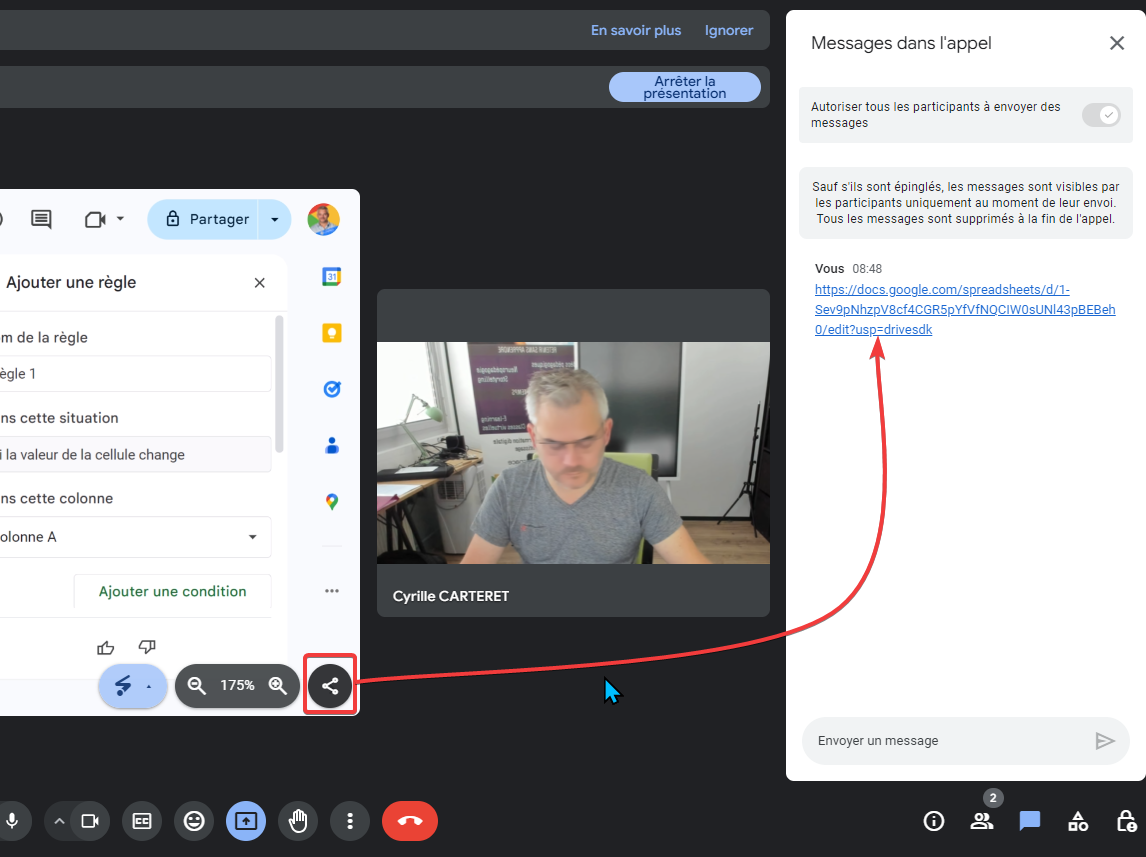Click the share icon on the presentation
Screen dimensions: 1146x857
(x=330, y=685)
